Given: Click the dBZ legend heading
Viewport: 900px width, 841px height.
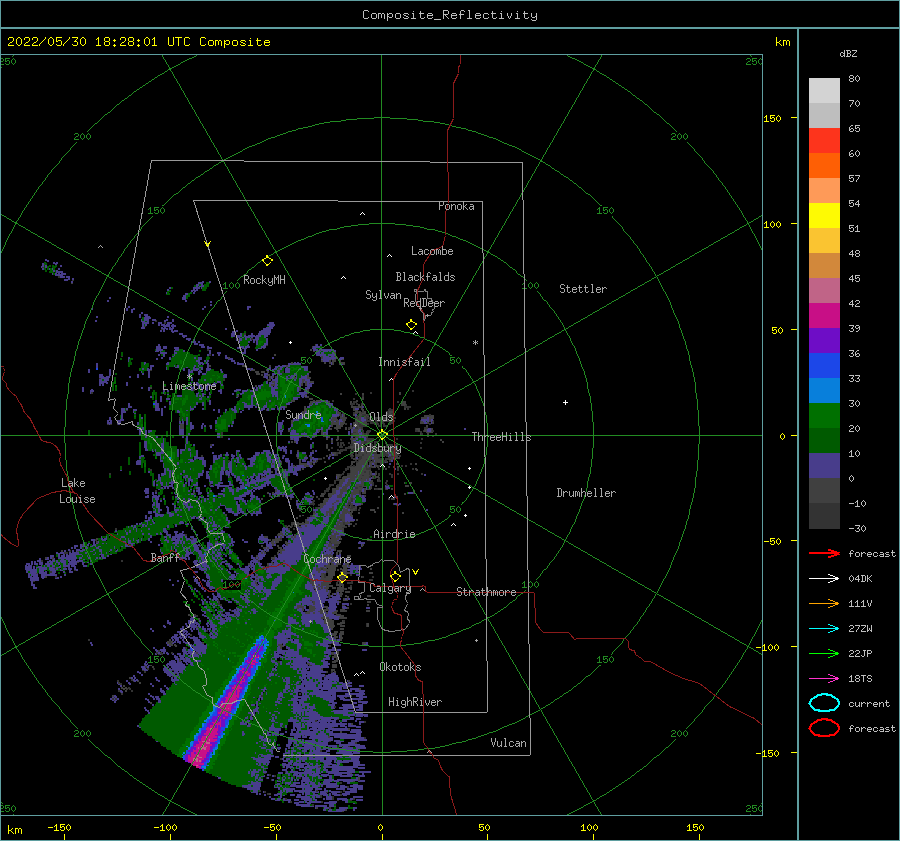Looking at the screenshot, I should click(848, 53).
